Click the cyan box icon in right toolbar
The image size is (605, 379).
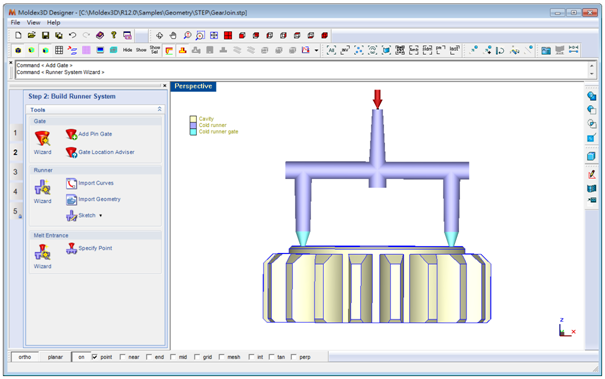591,156
